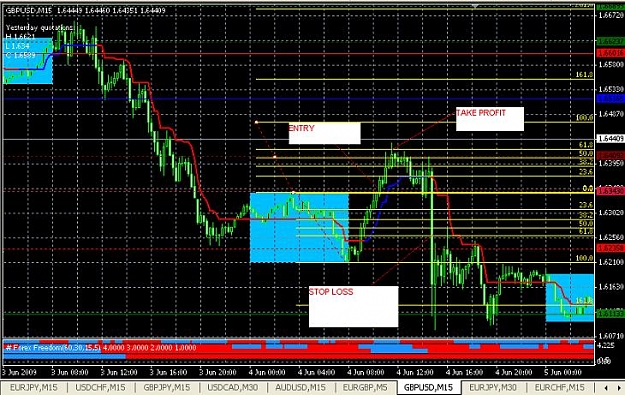Click the 1.64870 price scale value
625x395 pixels.
click(611, 114)
